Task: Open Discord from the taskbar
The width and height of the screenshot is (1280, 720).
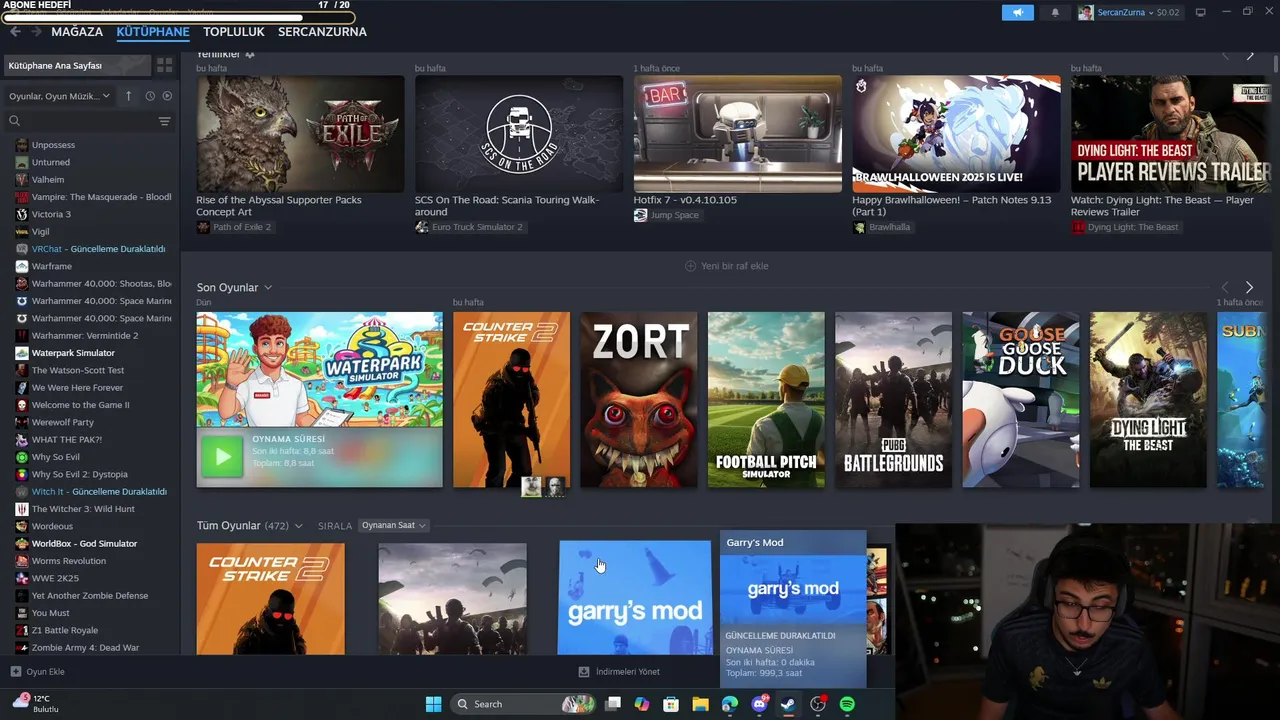Action: [x=759, y=704]
